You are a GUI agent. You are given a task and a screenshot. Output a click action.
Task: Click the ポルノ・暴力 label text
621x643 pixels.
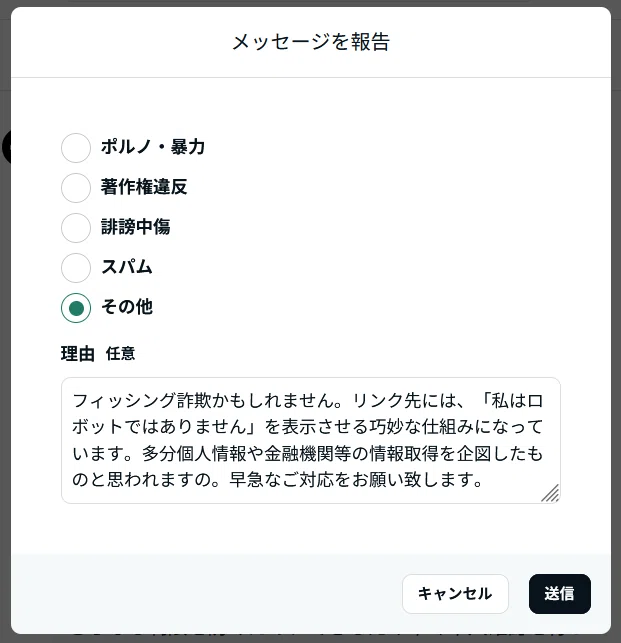(153, 147)
